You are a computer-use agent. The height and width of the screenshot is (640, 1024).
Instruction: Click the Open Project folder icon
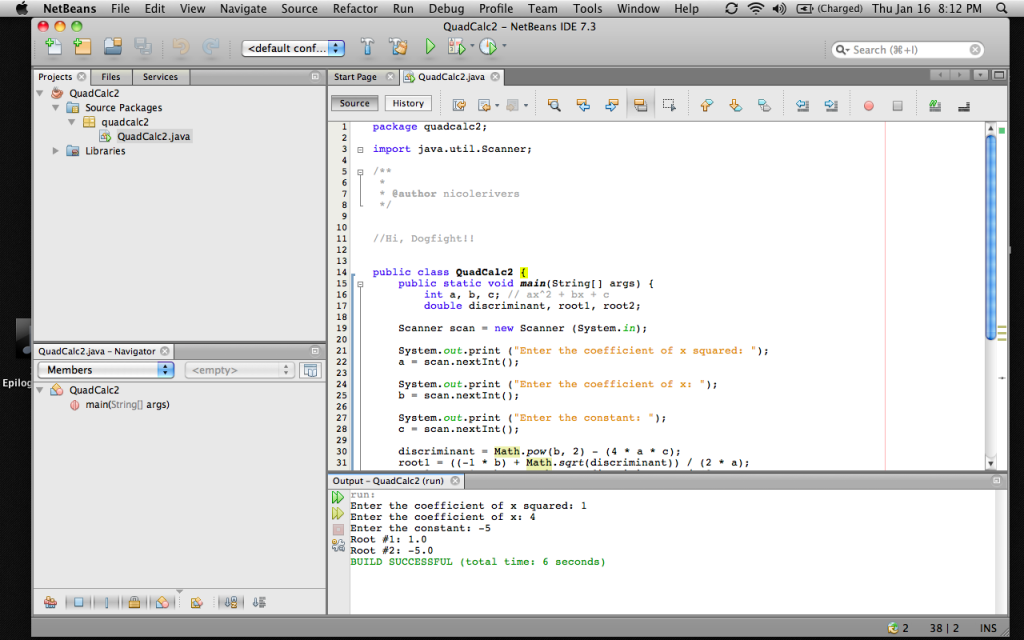[x=113, y=47]
